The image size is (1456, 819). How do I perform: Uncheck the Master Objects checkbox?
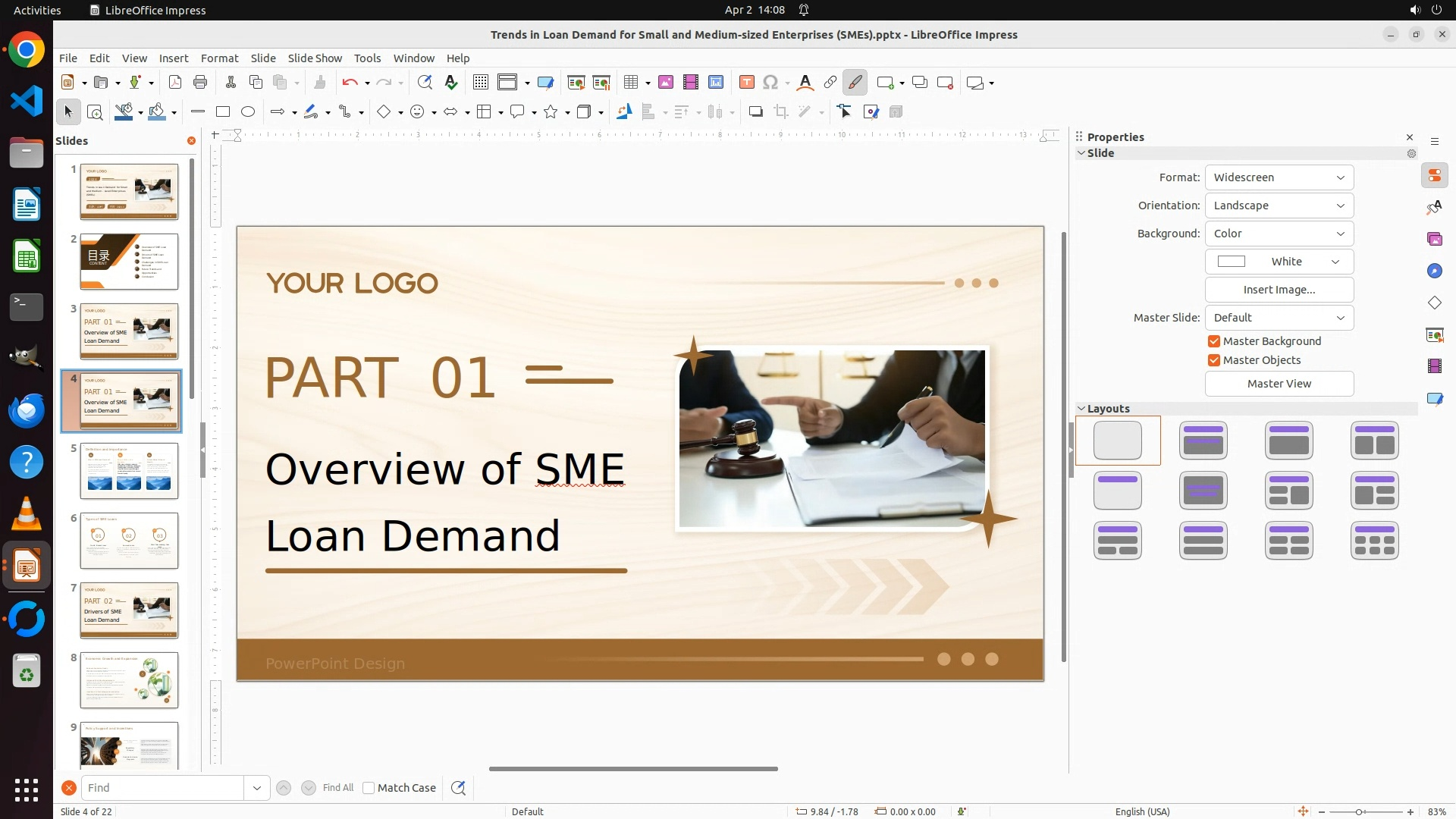[x=1214, y=360]
